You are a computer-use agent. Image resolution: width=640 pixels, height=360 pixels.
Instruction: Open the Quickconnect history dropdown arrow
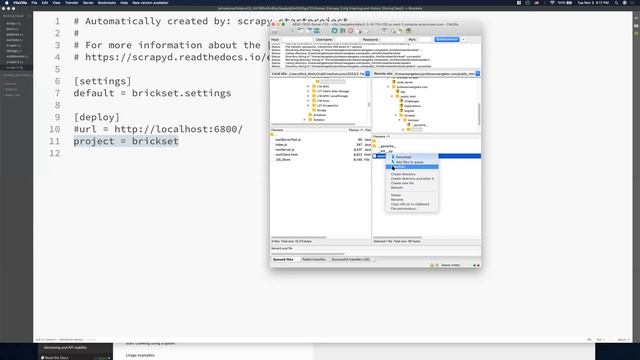pos(463,40)
